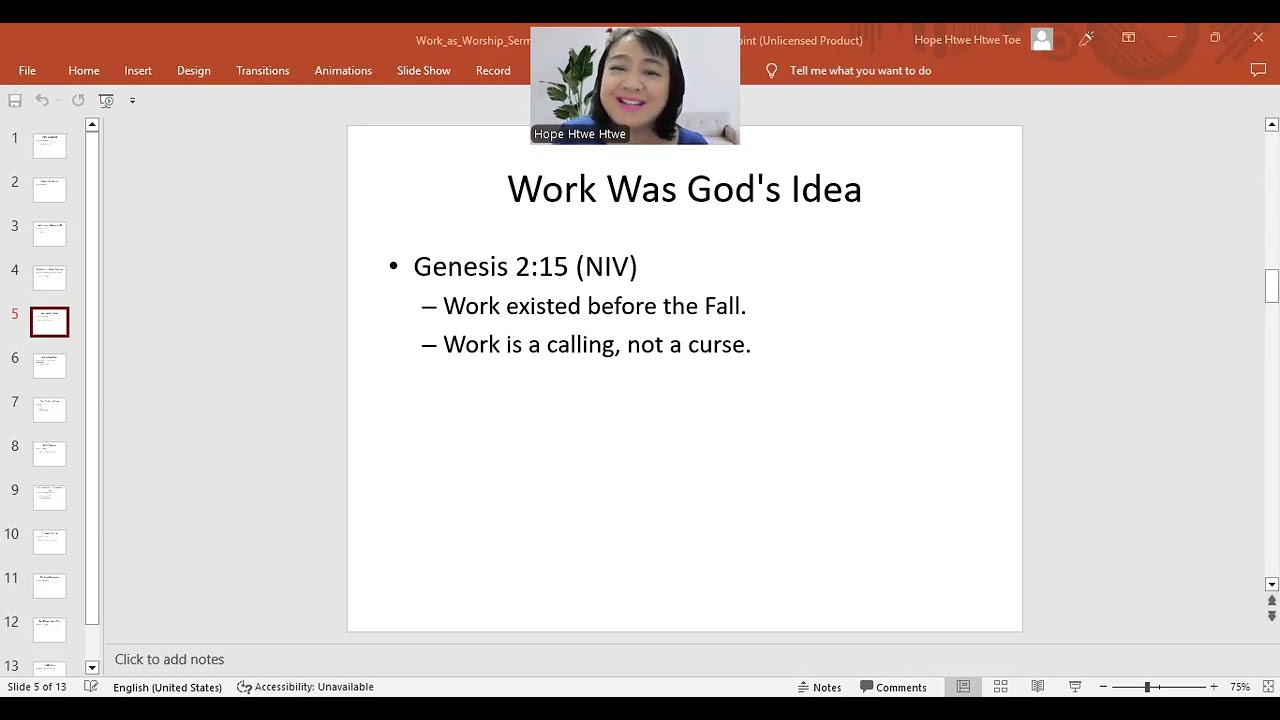Click the zoom slider handle
Image resolution: width=1280 pixels, height=720 pixels.
tap(1147, 687)
